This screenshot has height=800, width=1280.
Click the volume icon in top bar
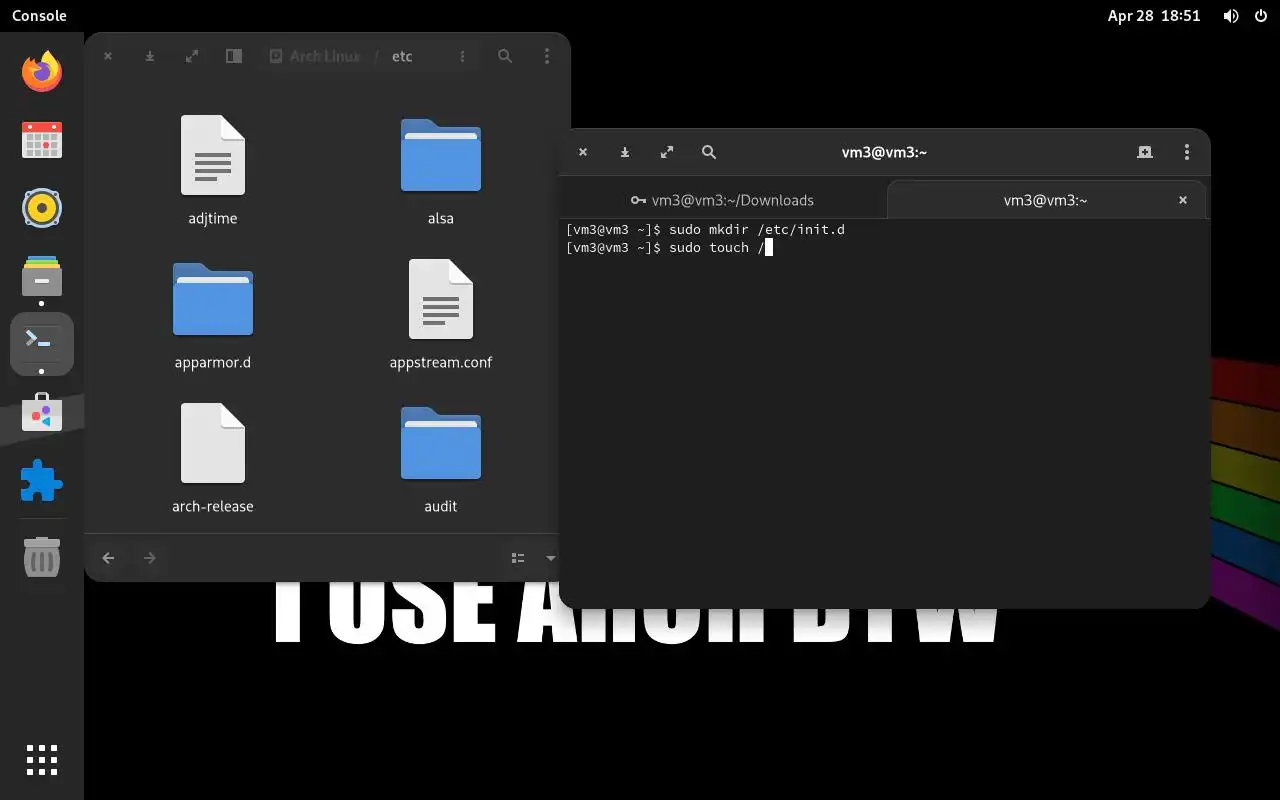pyautogui.click(x=1231, y=16)
